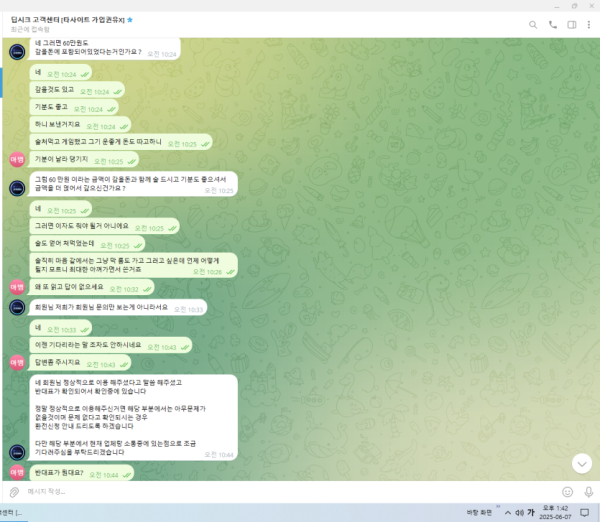Select long reply starting '네 회원님 정상적으로 이용'
This screenshot has height=522, width=600.
point(133,418)
